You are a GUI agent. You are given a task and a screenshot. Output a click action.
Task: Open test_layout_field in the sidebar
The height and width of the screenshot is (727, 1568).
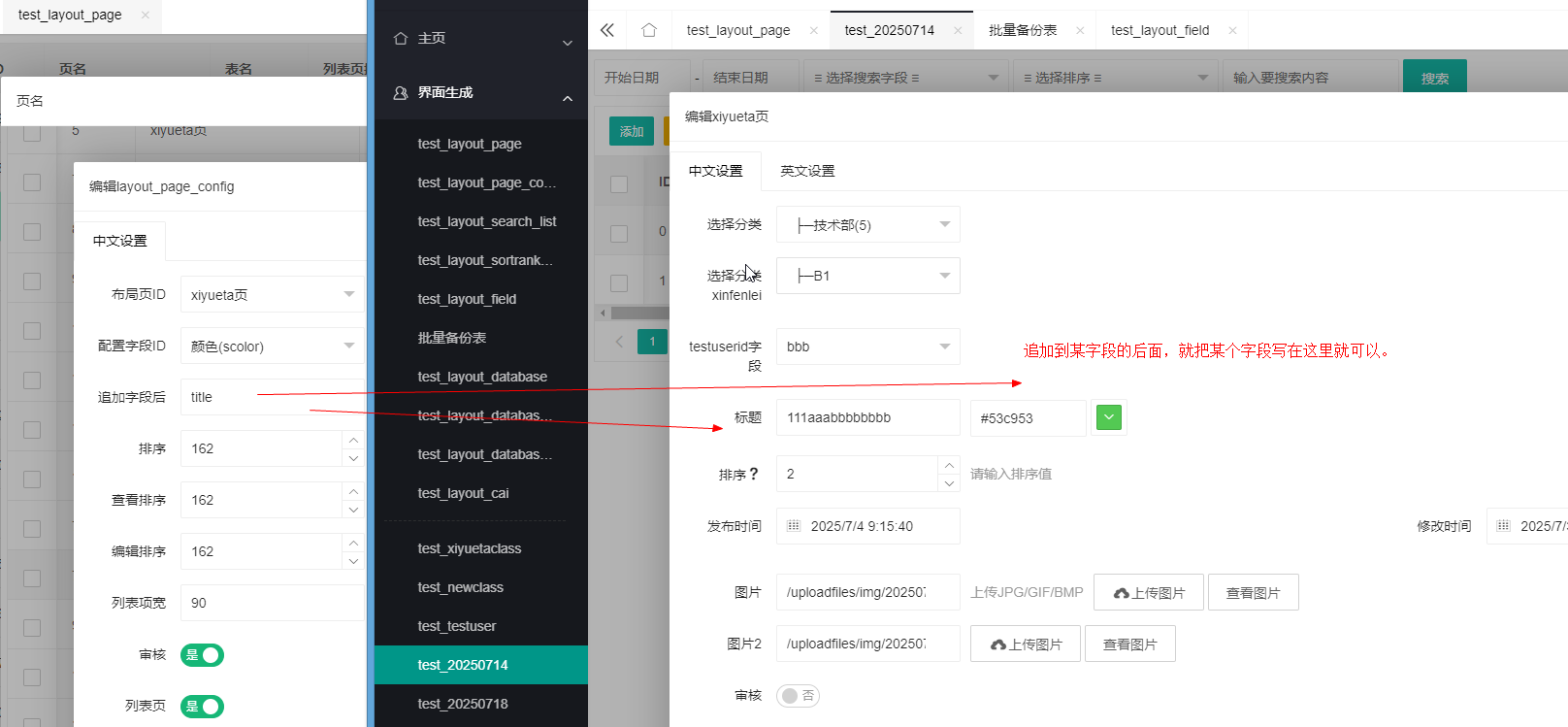pos(467,299)
